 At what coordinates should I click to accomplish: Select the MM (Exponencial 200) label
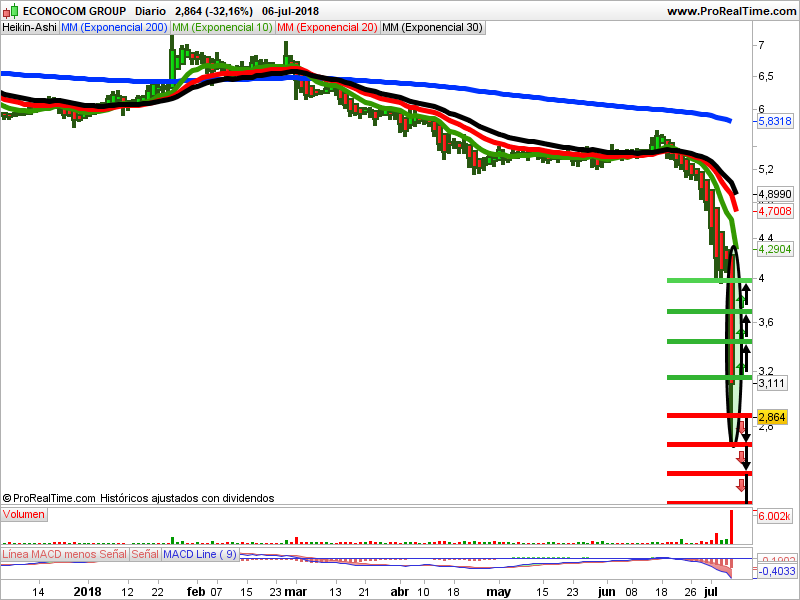coord(114,28)
